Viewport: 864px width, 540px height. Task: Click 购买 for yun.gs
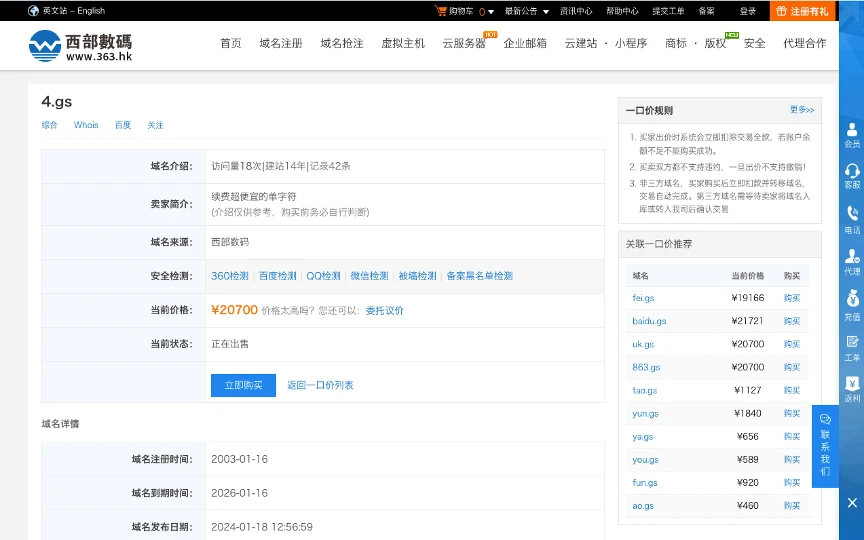792,414
